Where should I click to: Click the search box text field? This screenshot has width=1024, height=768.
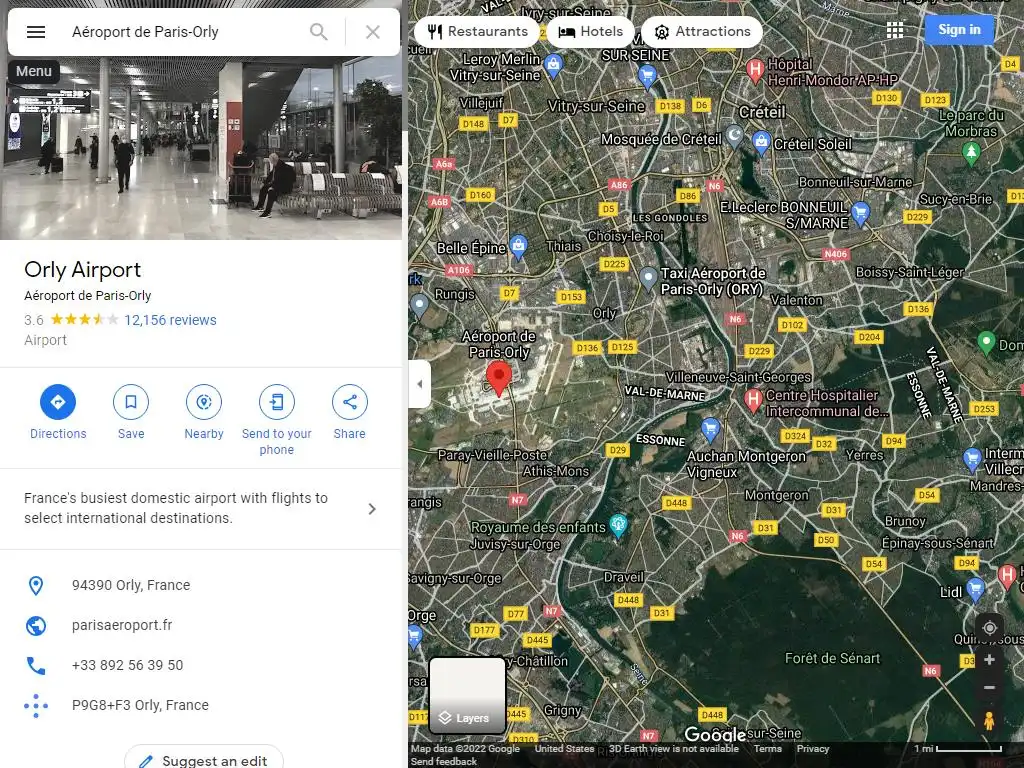pyautogui.click(x=183, y=32)
